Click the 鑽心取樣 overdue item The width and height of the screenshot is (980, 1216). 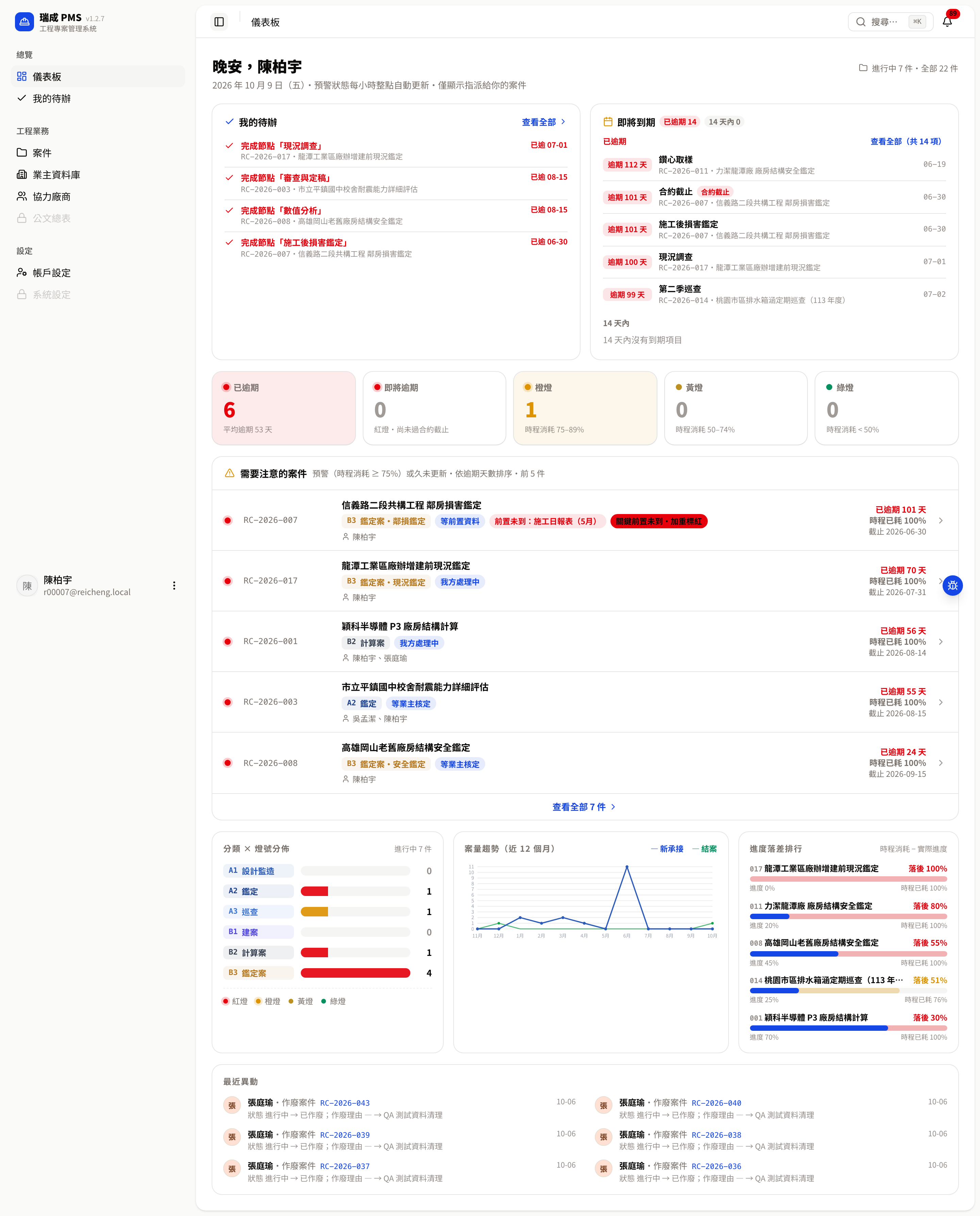(774, 165)
